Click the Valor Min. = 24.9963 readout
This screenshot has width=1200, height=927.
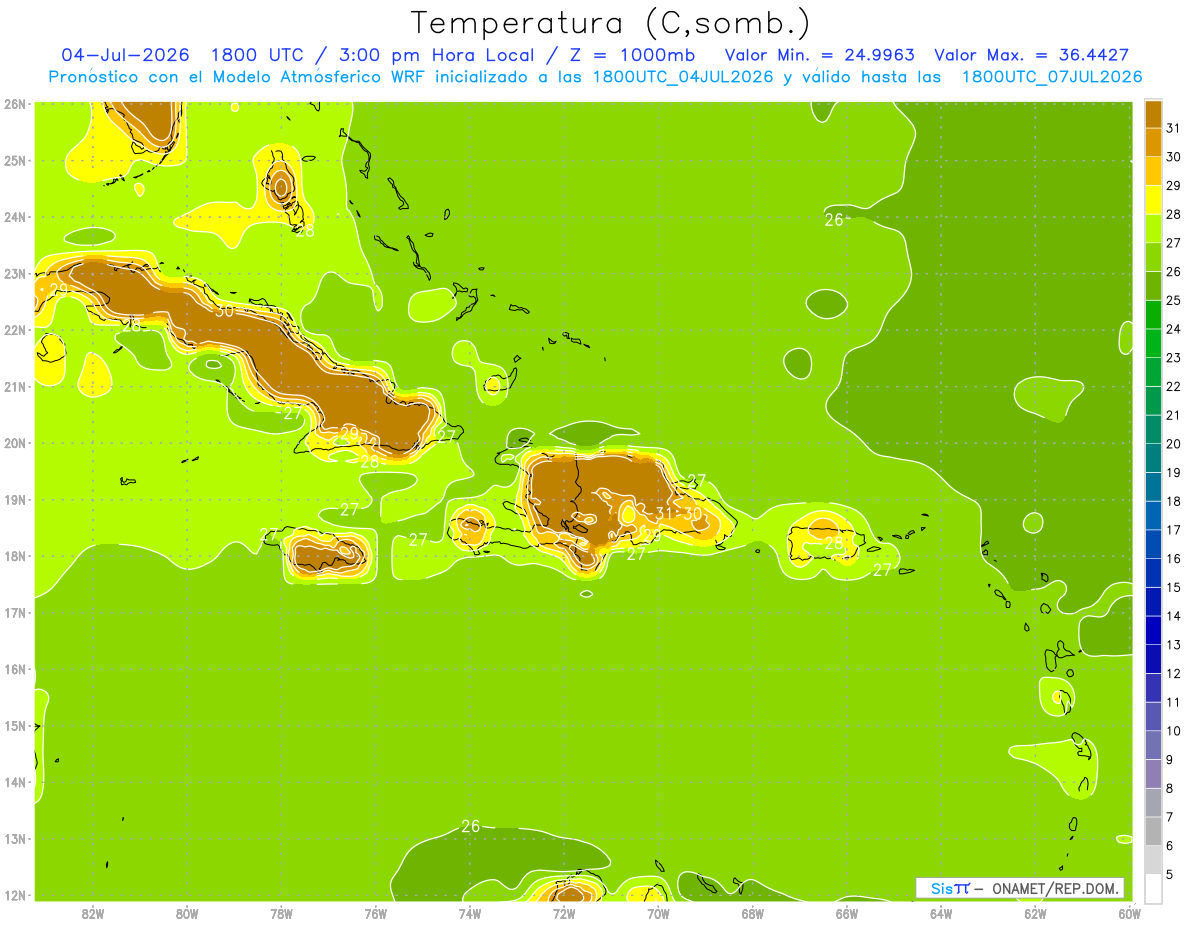(818, 55)
